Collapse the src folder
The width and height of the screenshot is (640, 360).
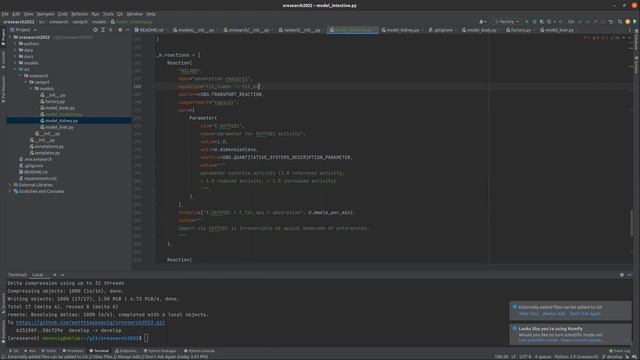16,69
